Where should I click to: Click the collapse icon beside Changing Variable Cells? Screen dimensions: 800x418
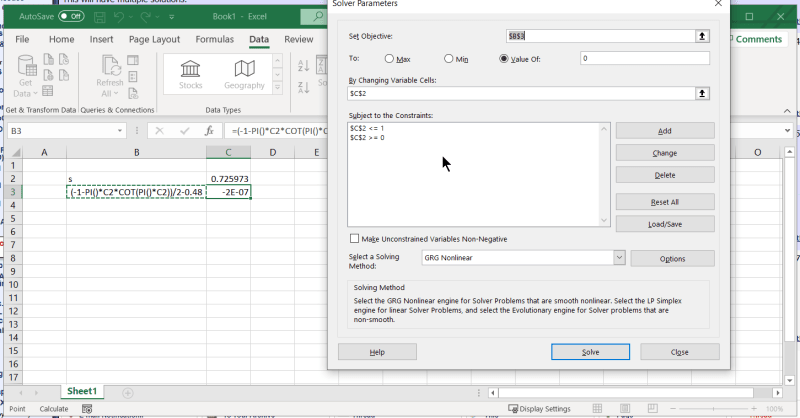[702, 93]
